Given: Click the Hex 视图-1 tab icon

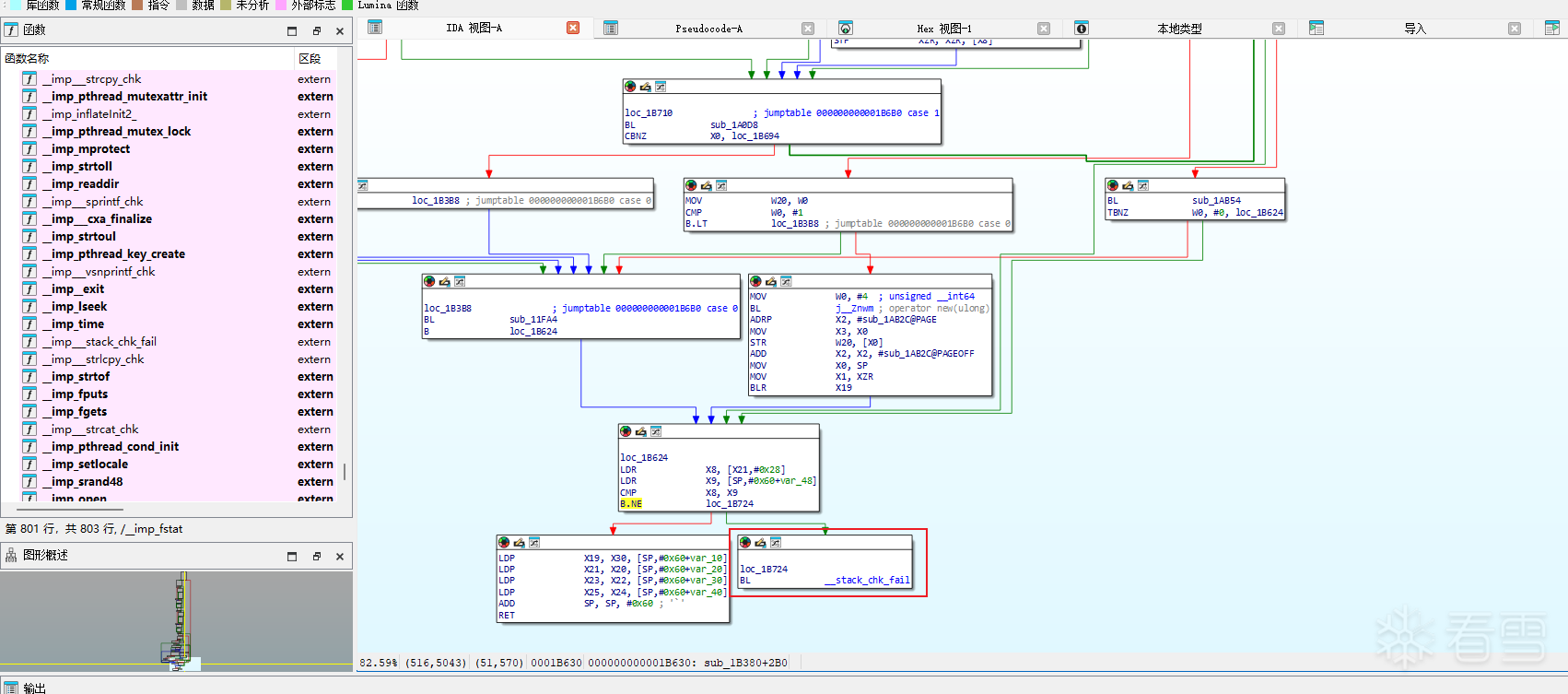Looking at the screenshot, I should [846, 29].
